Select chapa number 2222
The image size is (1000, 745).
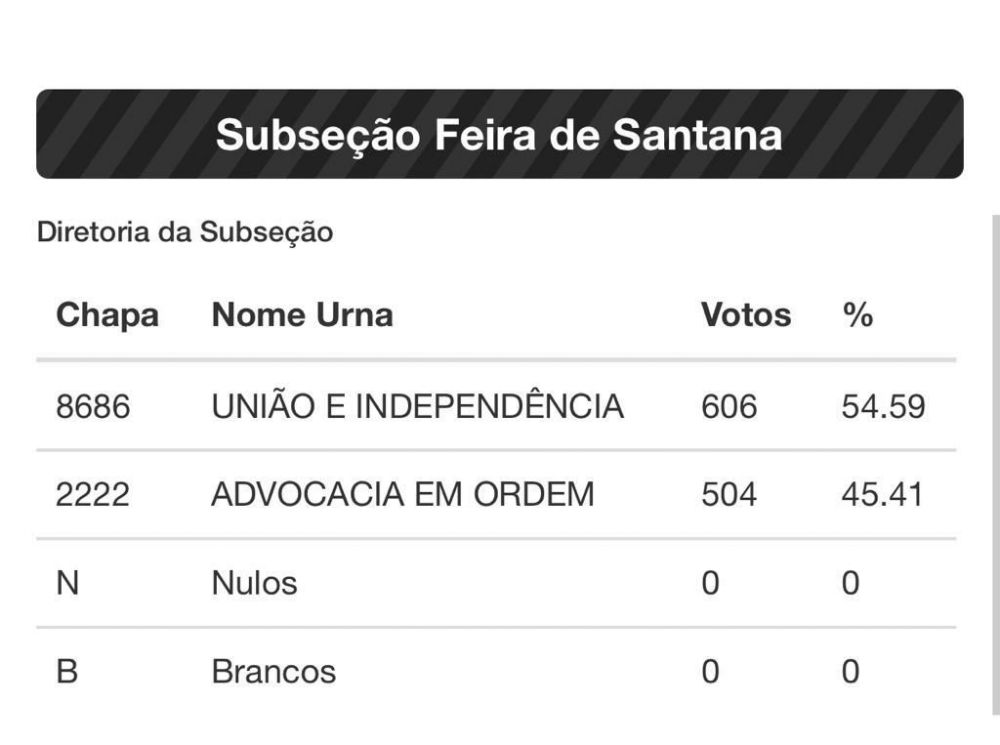[x=93, y=494]
